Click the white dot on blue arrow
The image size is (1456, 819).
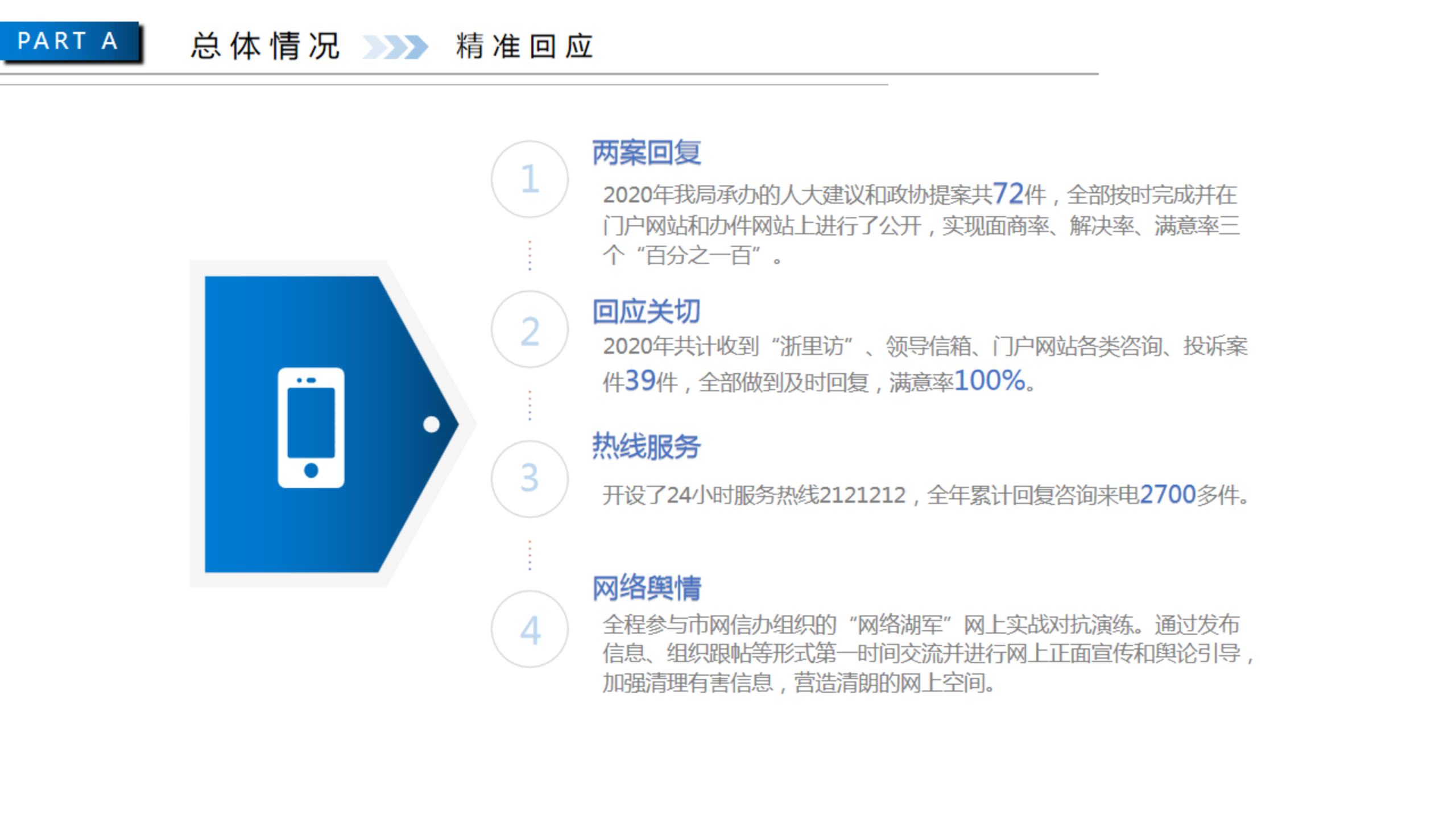pos(431,424)
